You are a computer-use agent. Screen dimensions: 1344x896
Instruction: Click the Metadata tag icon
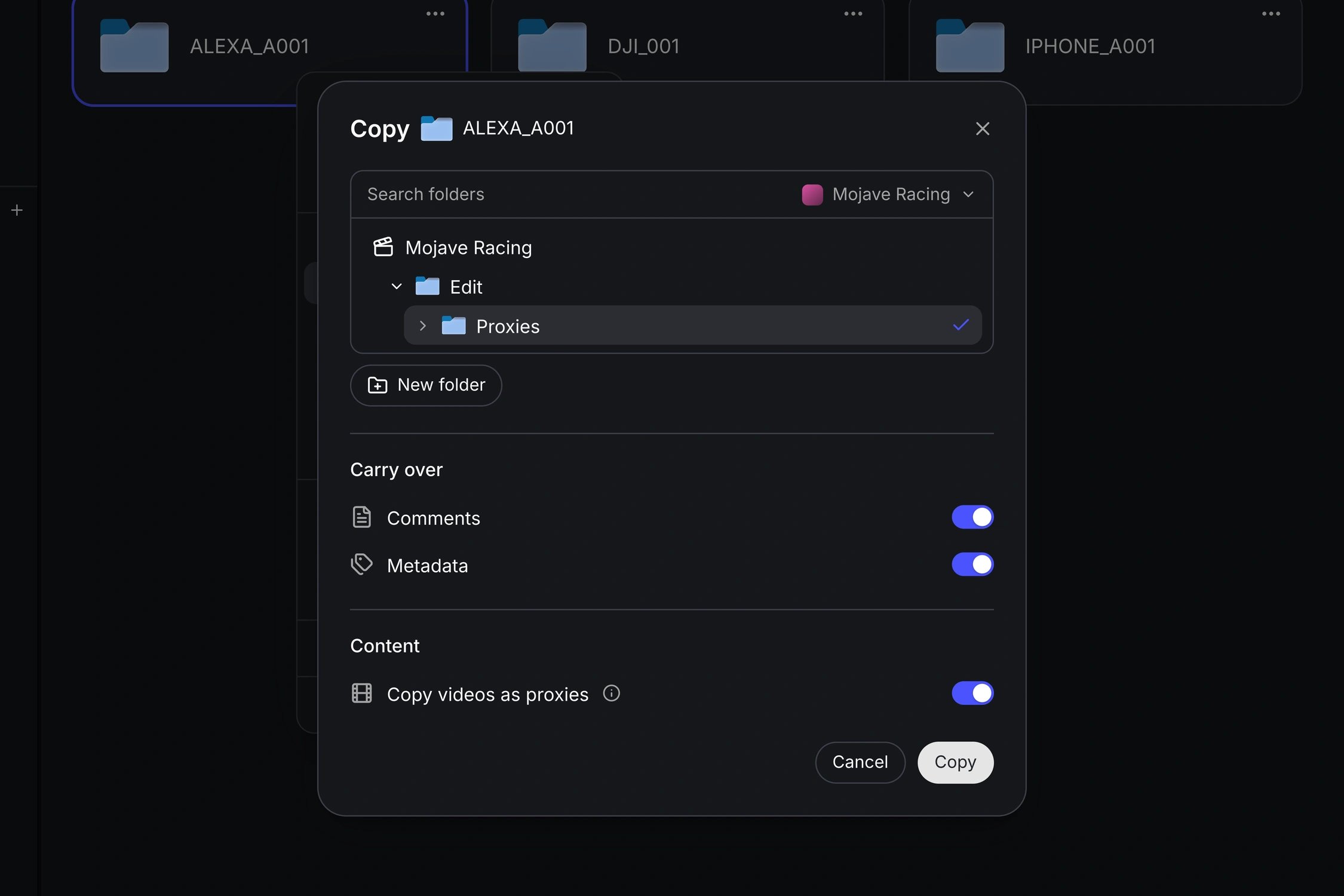click(361, 564)
